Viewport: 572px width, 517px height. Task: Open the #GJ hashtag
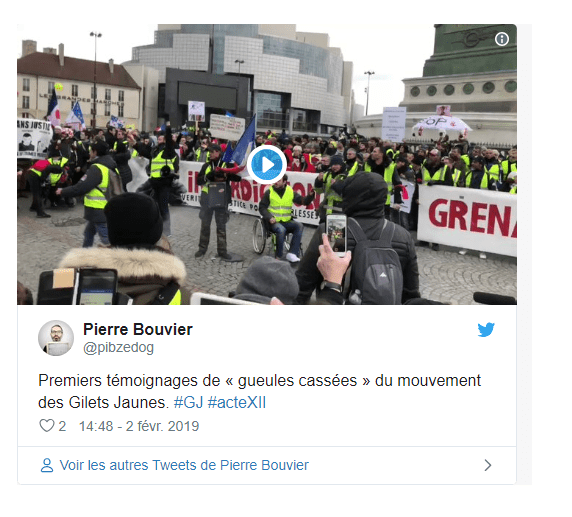point(188,402)
